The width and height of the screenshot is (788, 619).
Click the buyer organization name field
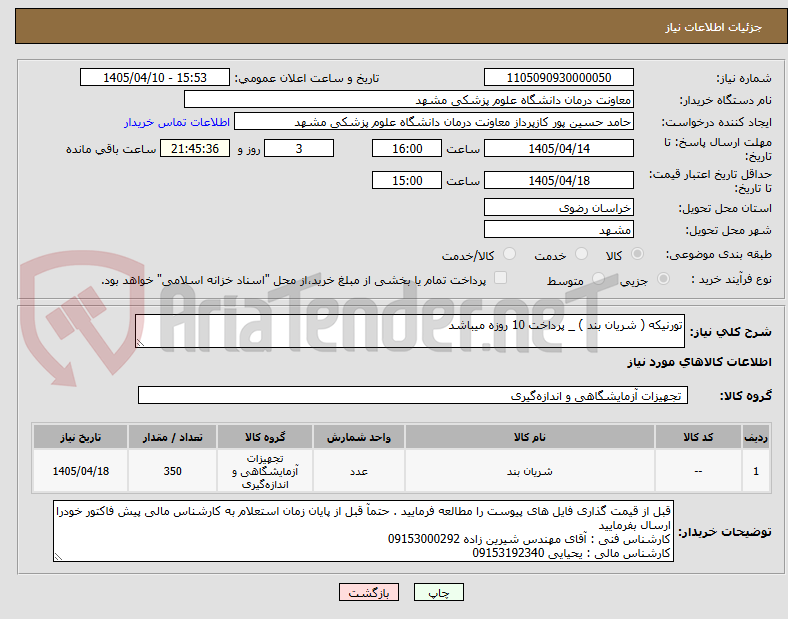pyautogui.click(x=409, y=99)
